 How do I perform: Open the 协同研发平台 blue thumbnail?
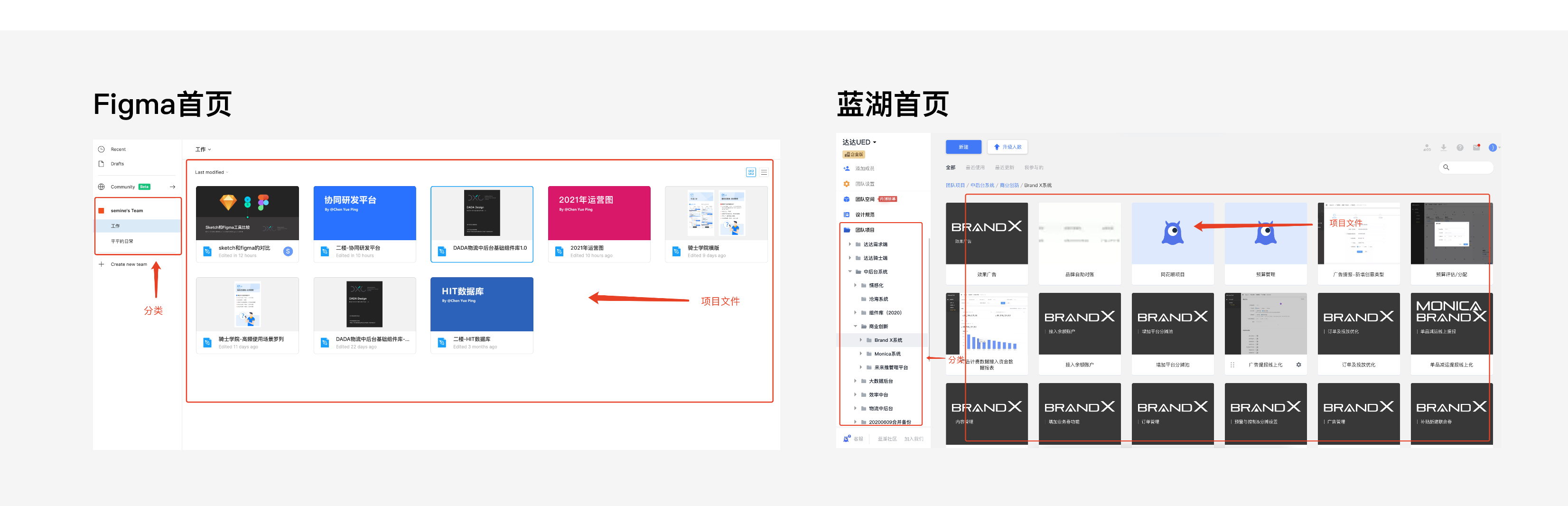[364, 213]
